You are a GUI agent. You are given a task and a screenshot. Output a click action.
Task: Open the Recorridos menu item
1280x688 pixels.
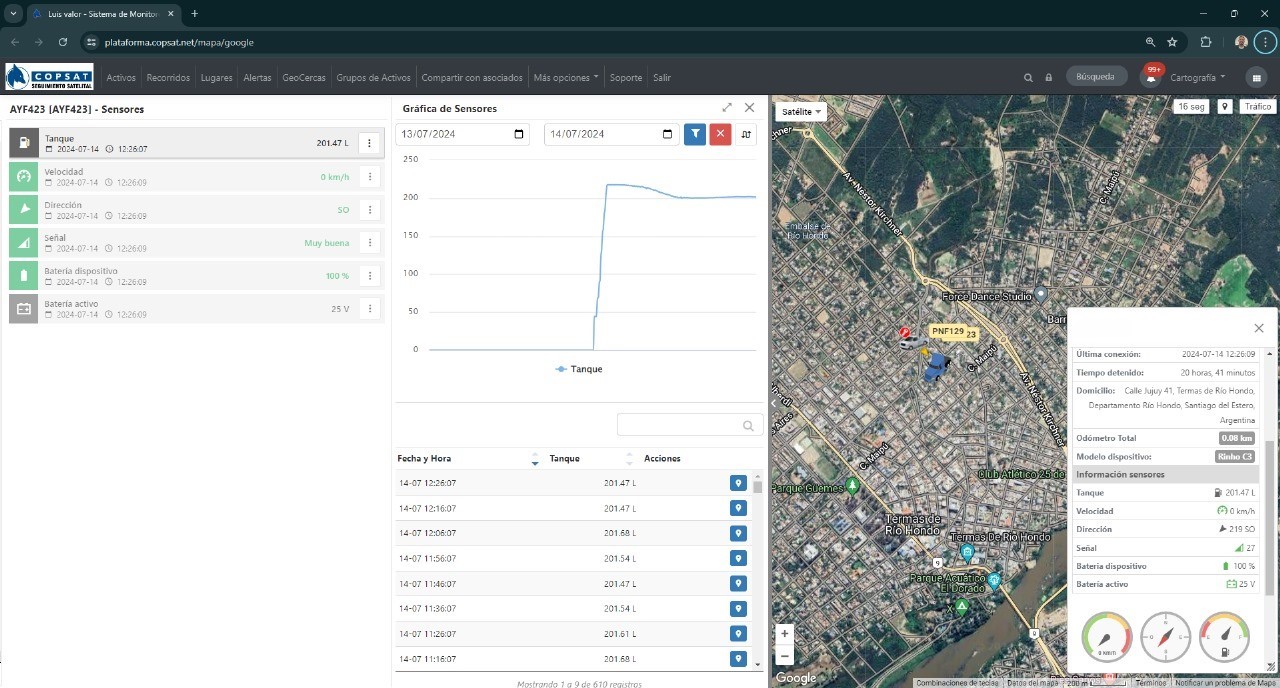pyautogui.click(x=167, y=77)
